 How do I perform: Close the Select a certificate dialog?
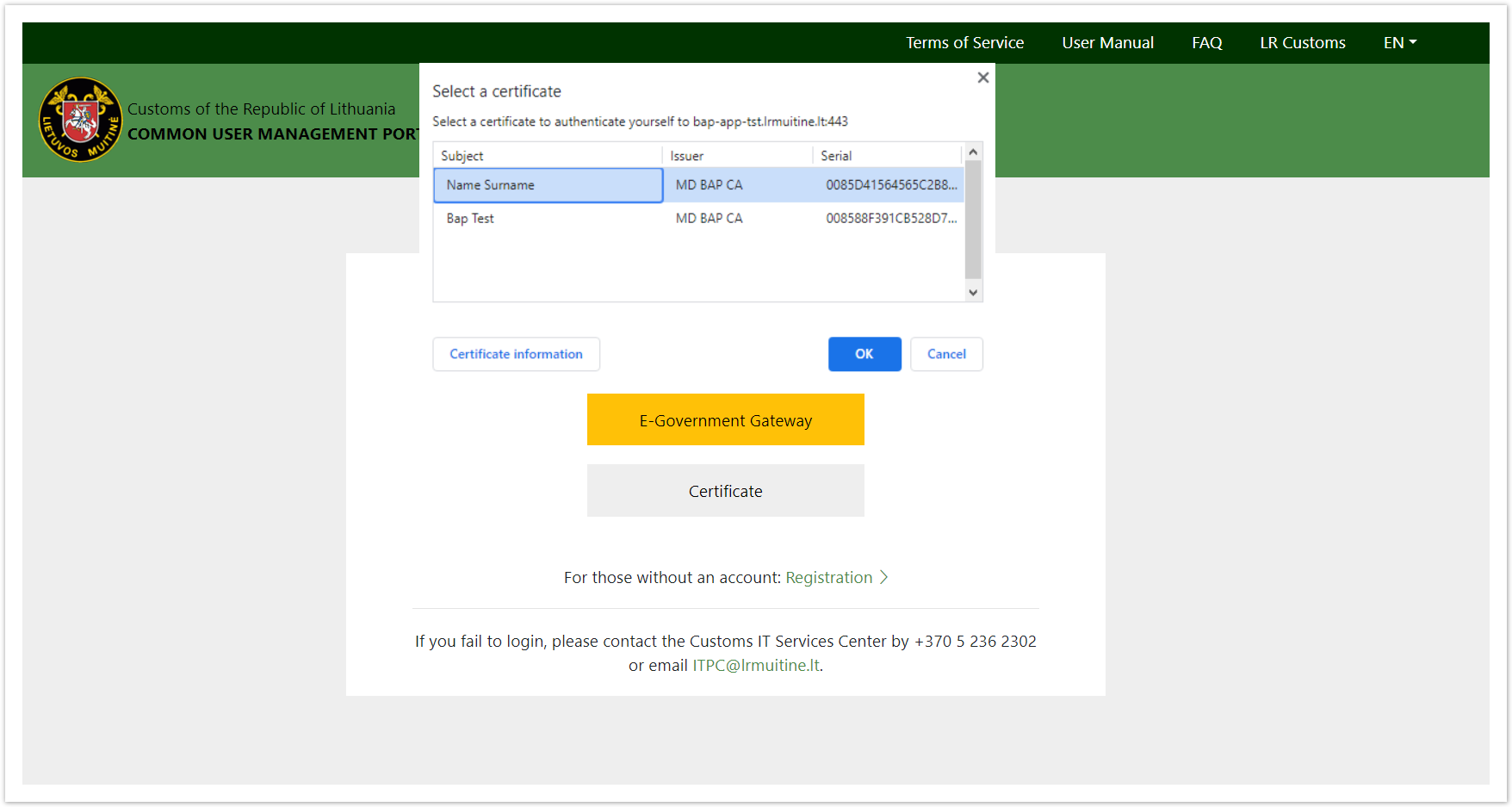[x=983, y=78]
